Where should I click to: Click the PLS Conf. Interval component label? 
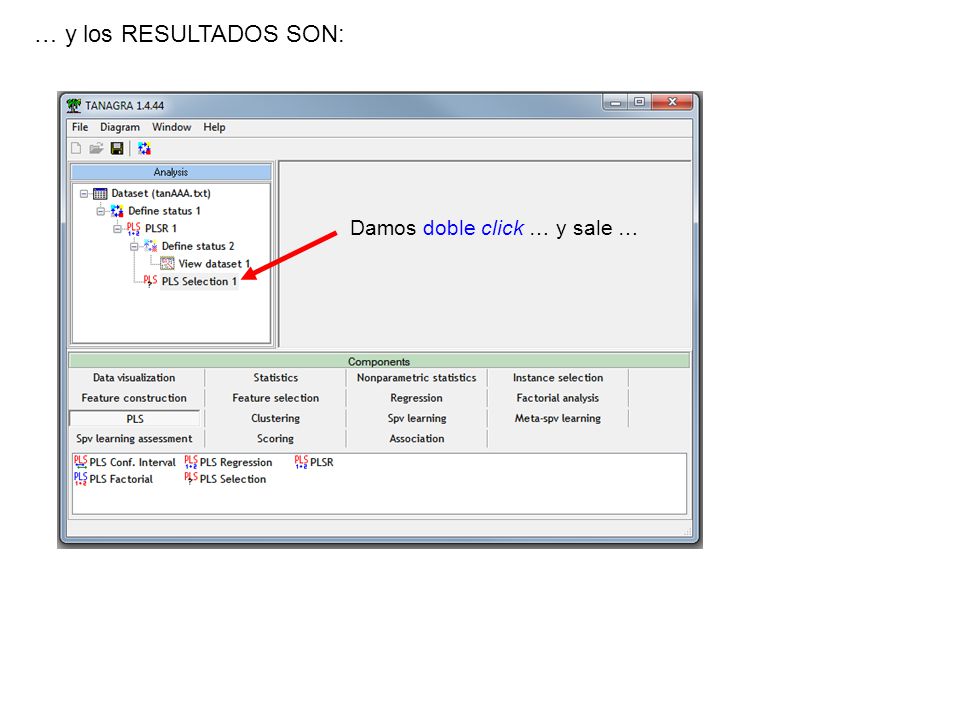tap(132, 462)
